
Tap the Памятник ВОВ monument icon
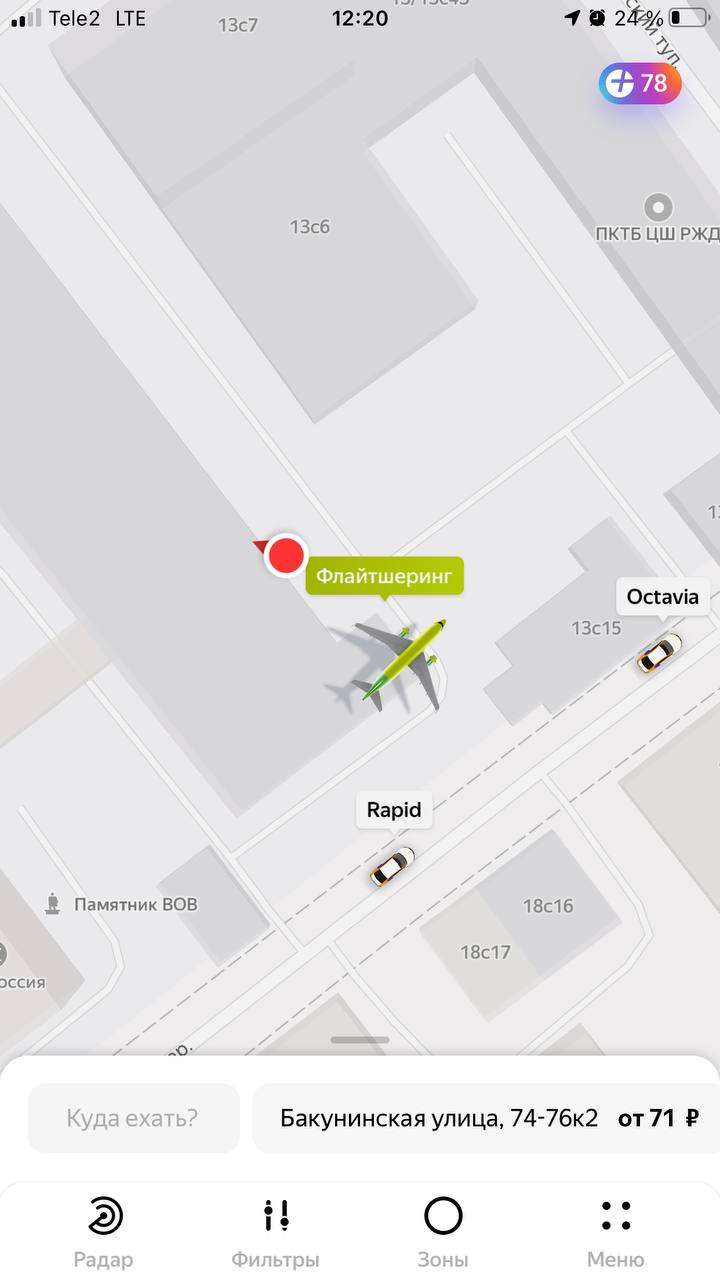pos(53,904)
